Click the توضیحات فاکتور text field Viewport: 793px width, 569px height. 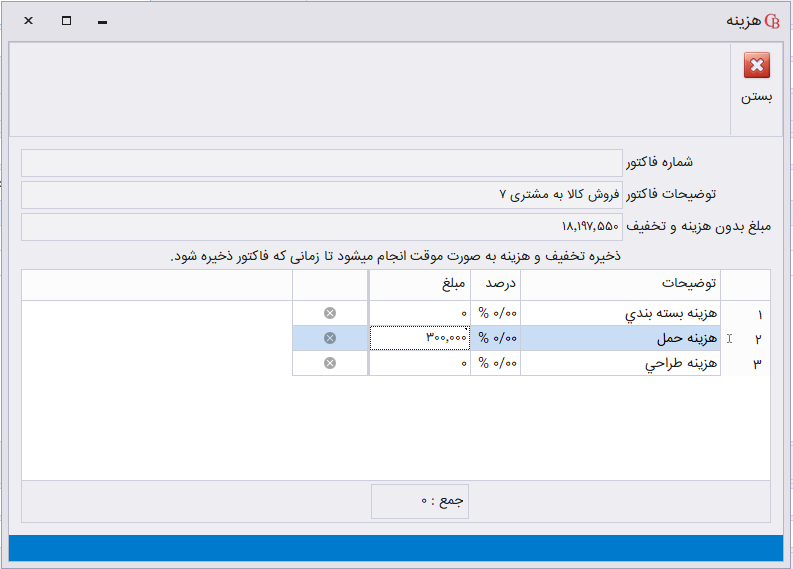321,195
